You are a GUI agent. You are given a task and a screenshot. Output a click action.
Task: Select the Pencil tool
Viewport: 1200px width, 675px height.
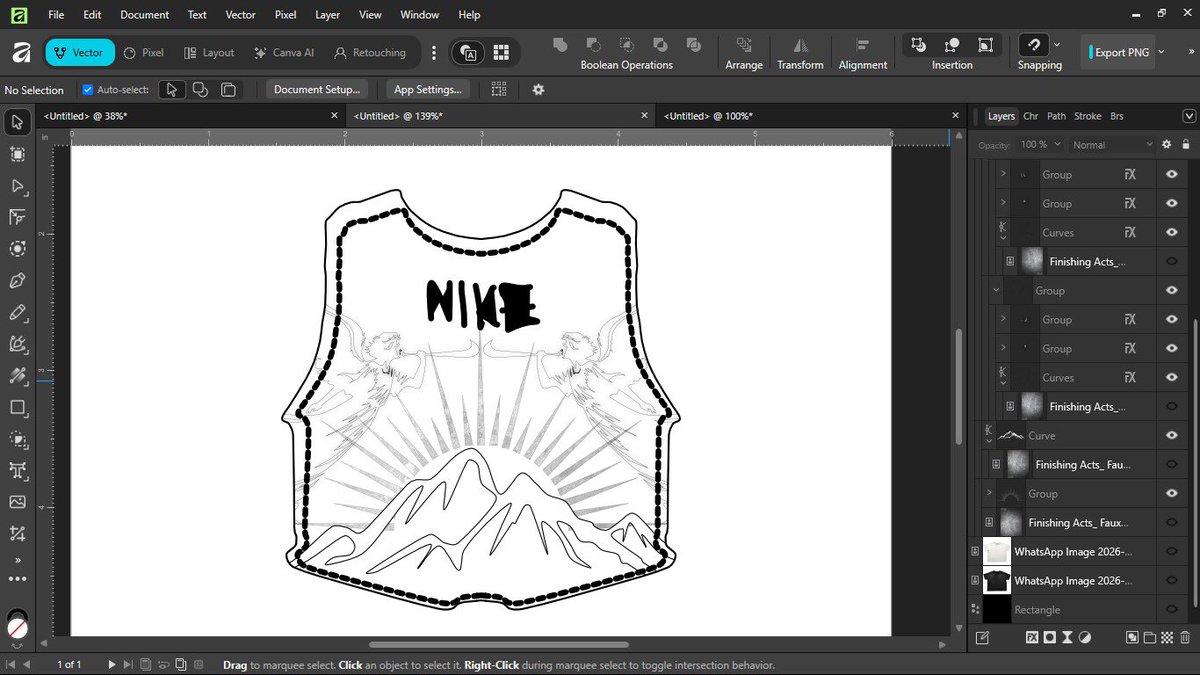(x=17, y=313)
